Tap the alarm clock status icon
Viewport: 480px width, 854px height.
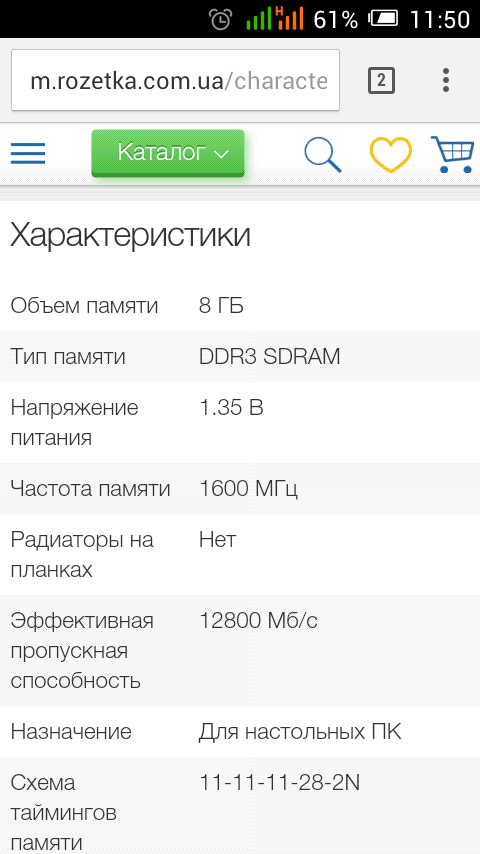(x=221, y=20)
